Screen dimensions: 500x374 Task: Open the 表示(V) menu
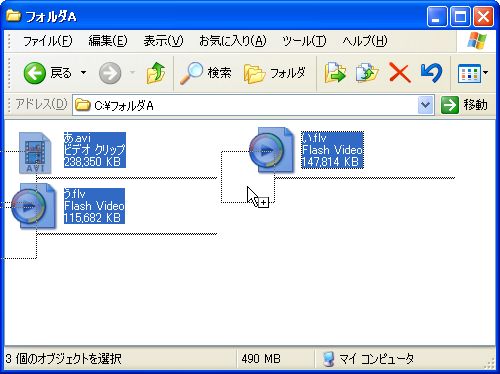coord(163,41)
